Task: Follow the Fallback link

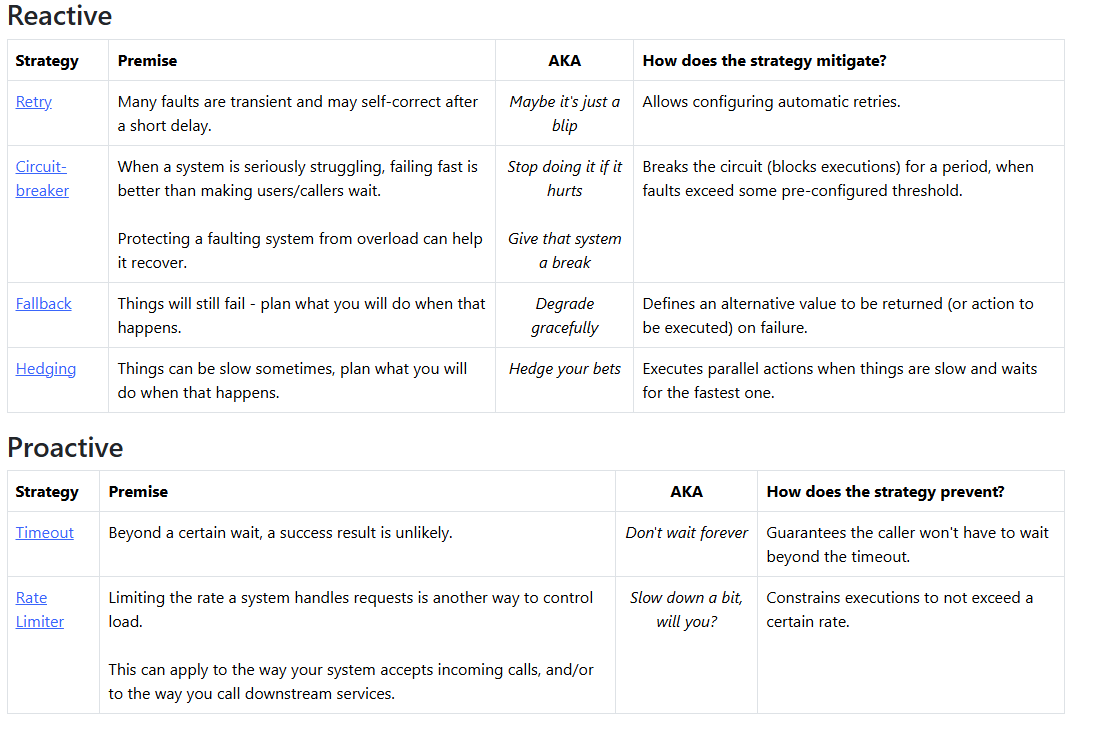Action: [x=44, y=304]
